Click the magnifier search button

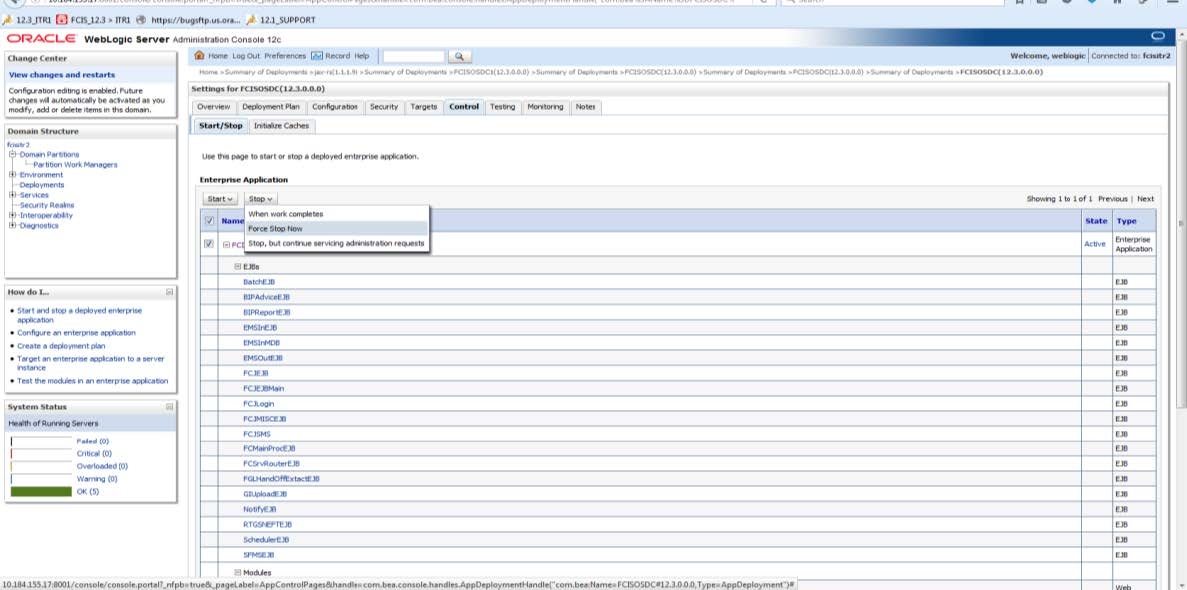click(x=460, y=57)
